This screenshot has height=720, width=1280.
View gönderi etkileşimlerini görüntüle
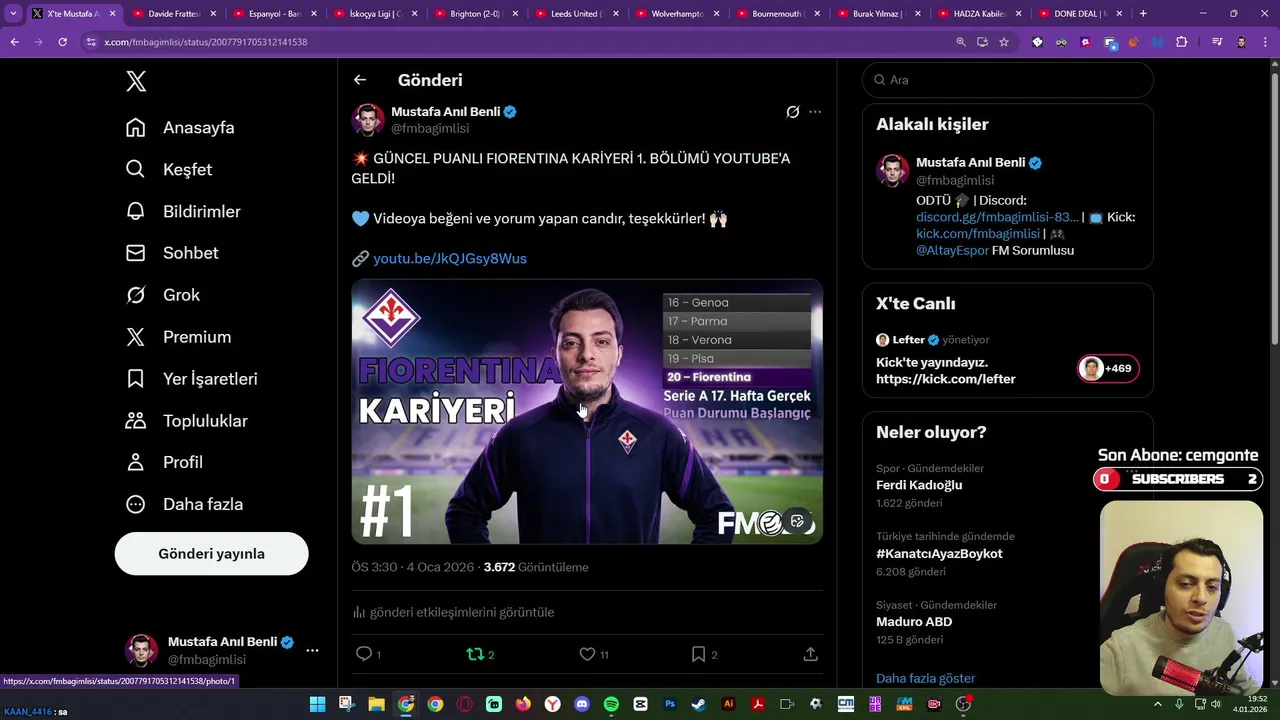[x=453, y=612]
